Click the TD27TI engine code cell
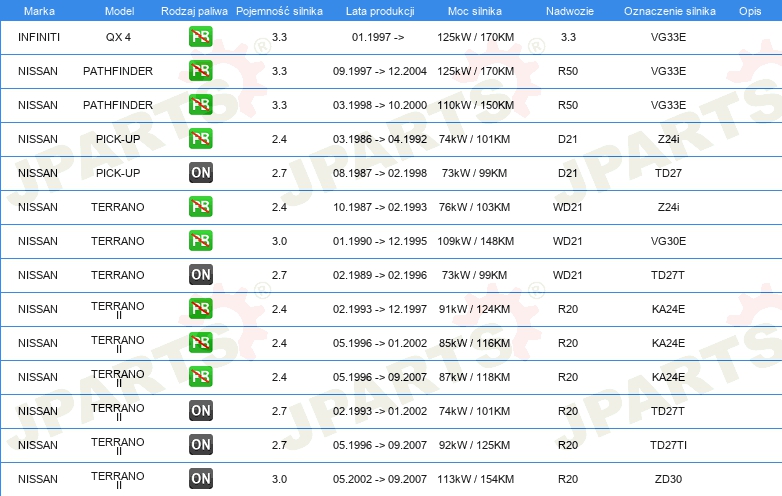Screen dimensions: 782x496 668,445
